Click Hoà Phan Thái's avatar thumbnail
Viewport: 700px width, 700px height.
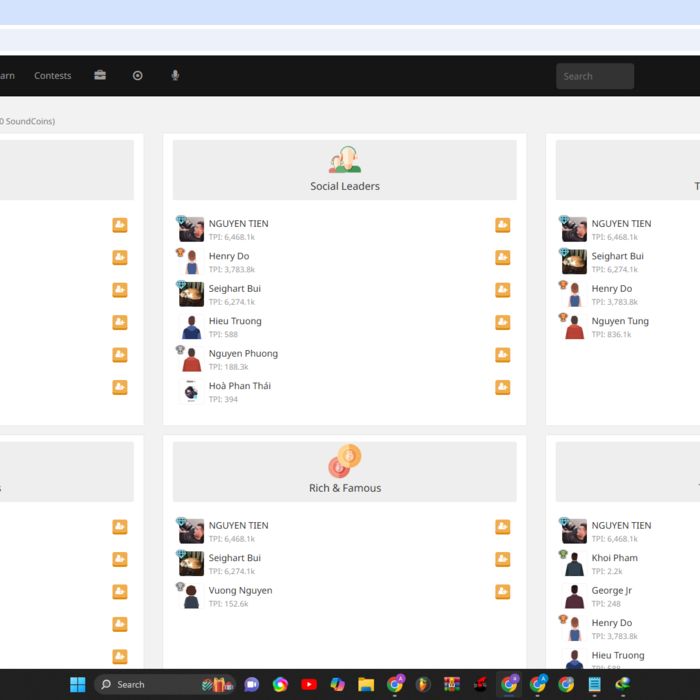pos(191,392)
